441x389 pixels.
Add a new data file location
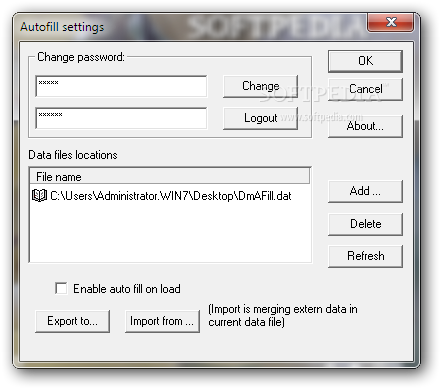(365, 191)
